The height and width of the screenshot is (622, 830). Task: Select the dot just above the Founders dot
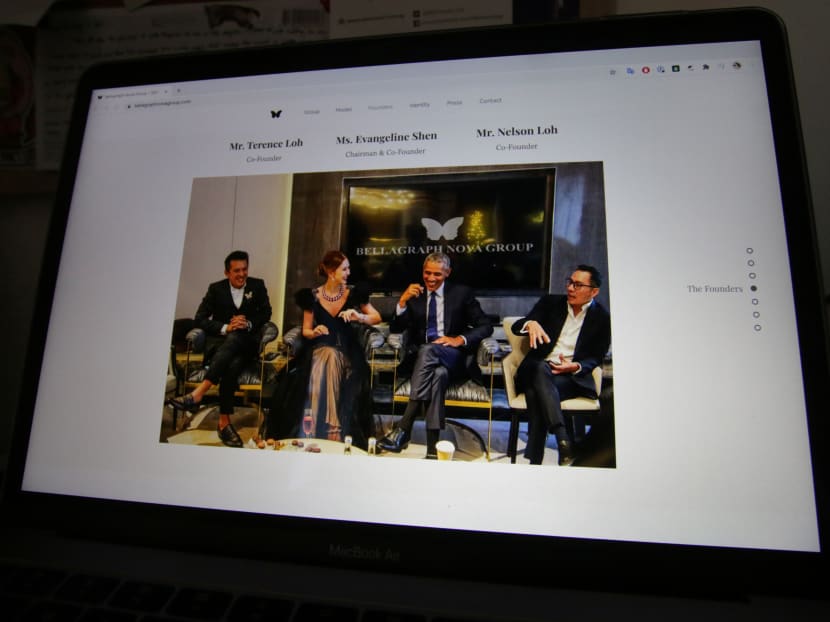coord(752,276)
